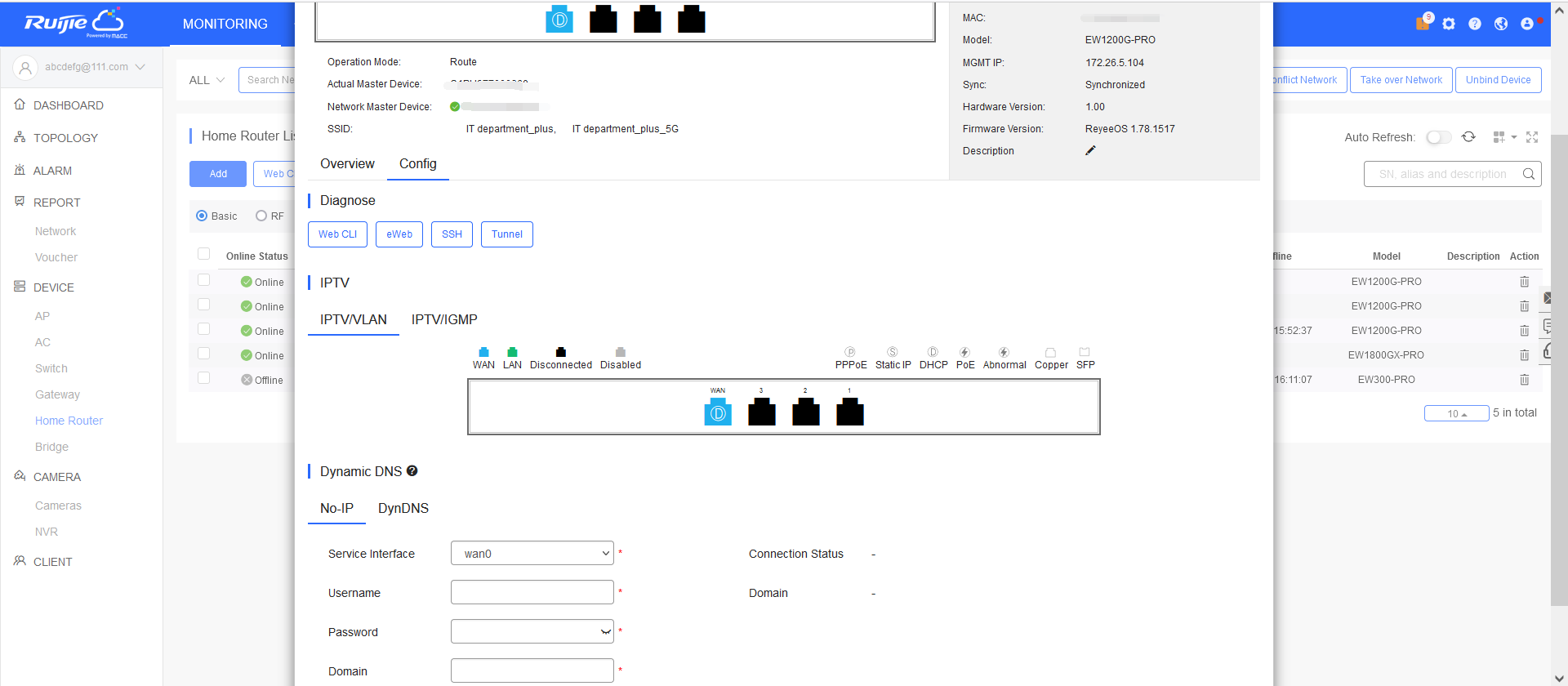Click the eWeb button
This screenshot has width=1568, height=686.
[x=399, y=234]
